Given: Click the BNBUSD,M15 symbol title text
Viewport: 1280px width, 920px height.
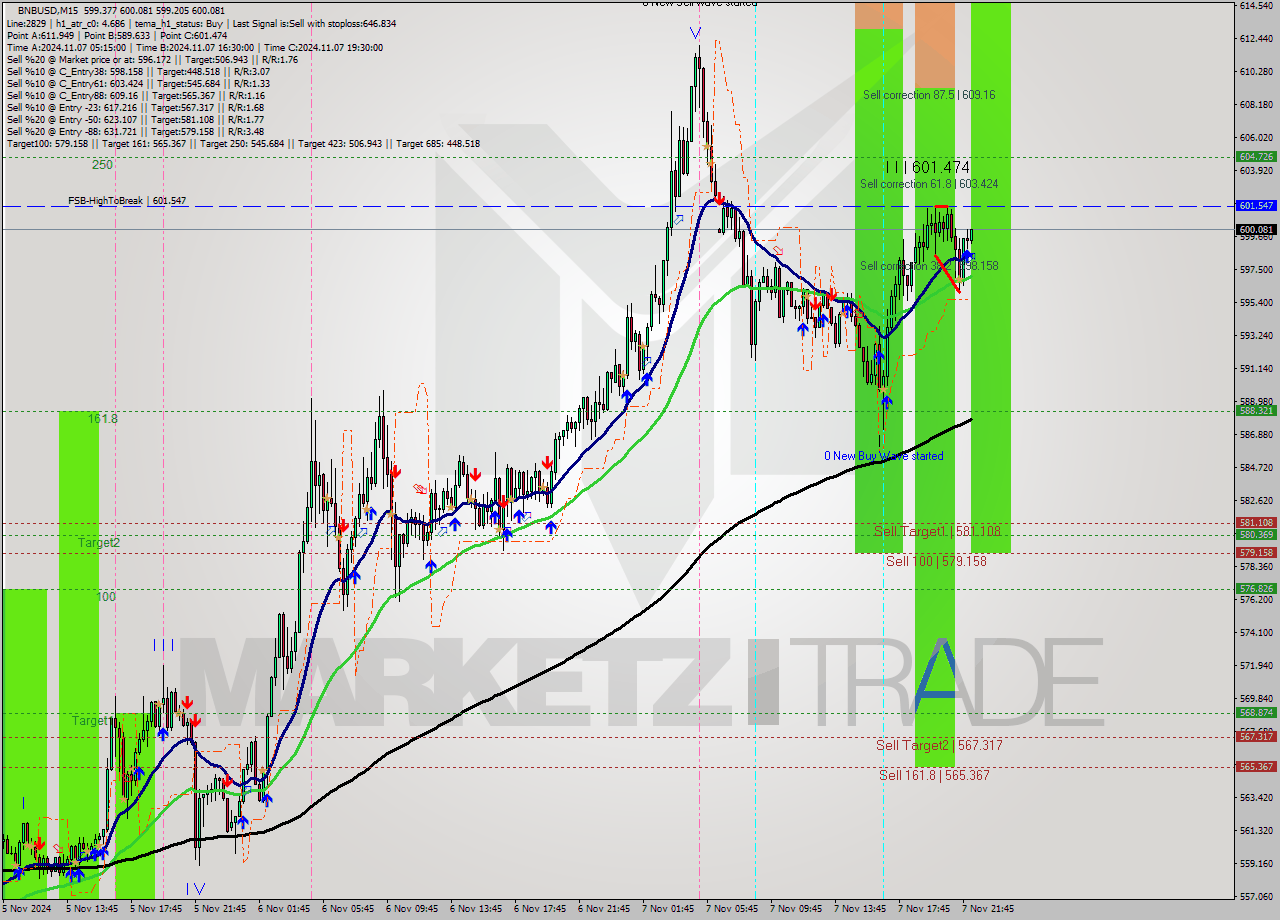Looking at the screenshot, I should [x=49, y=10].
